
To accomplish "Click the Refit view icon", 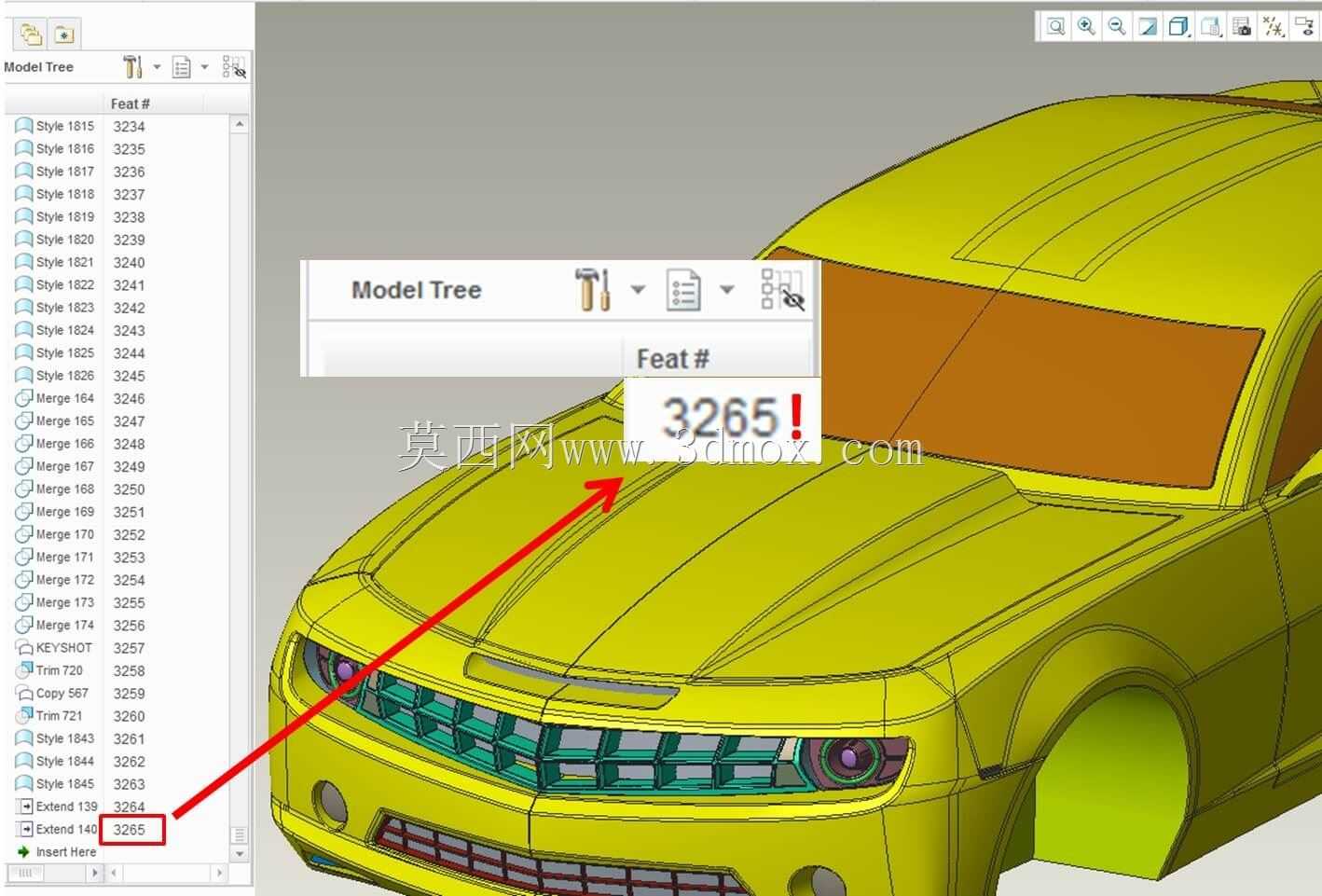I will (x=1055, y=26).
